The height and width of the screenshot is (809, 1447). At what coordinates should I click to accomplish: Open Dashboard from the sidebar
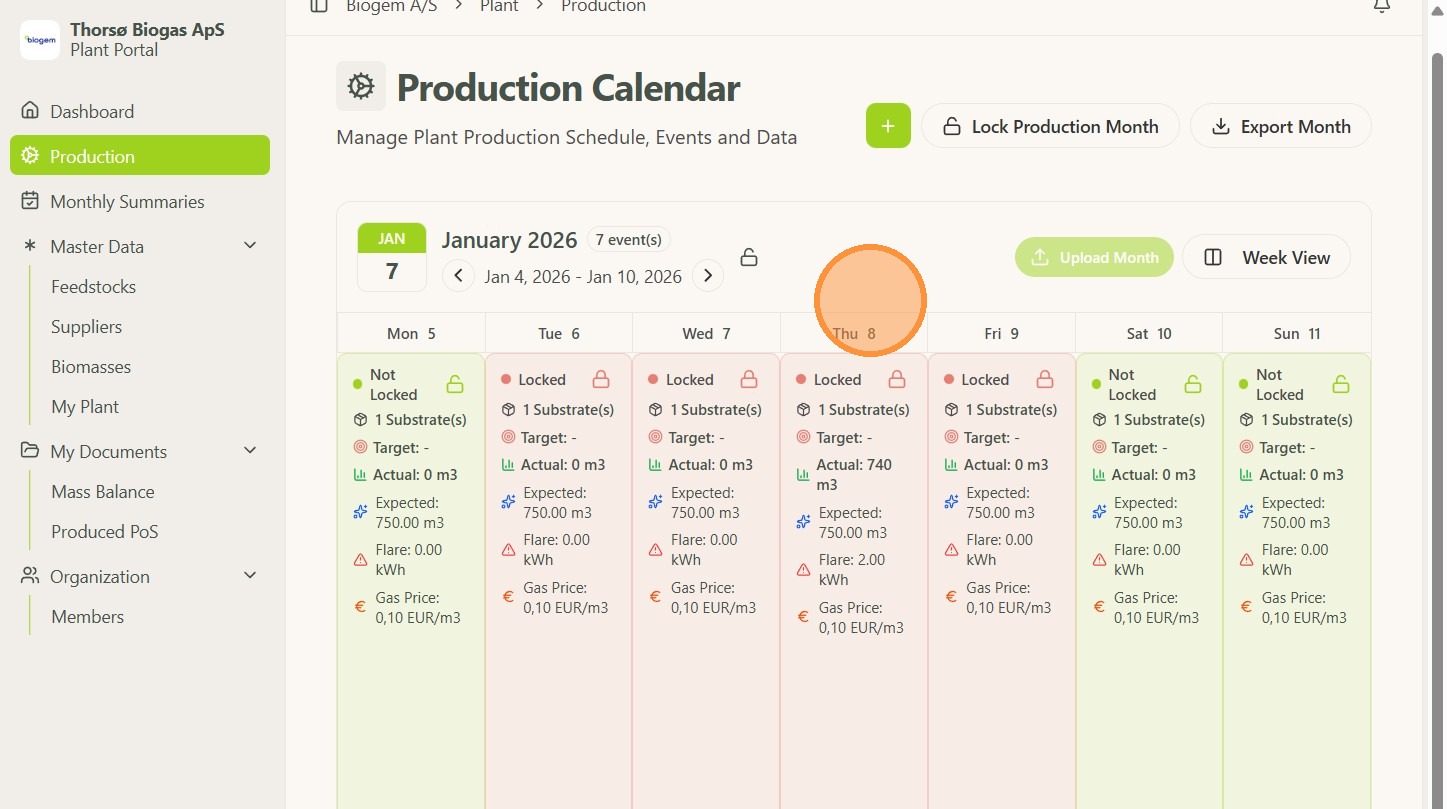(x=92, y=111)
